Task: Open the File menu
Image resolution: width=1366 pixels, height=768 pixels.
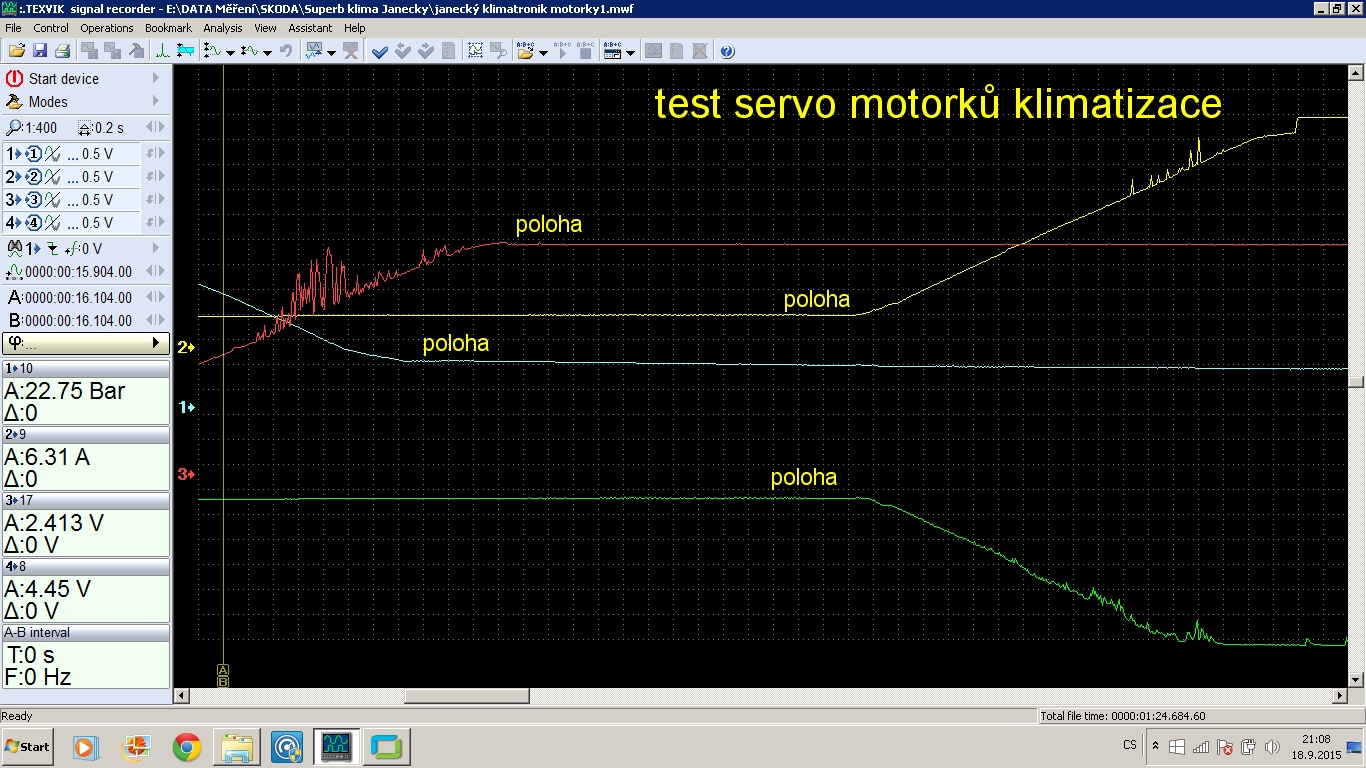Action: coord(13,28)
